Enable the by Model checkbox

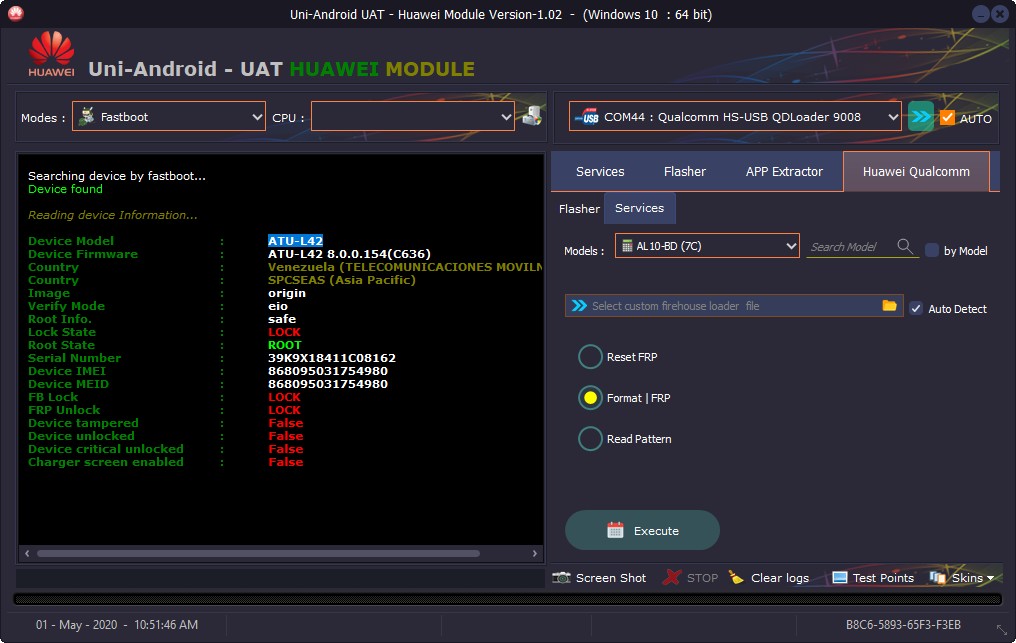[932, 250]
